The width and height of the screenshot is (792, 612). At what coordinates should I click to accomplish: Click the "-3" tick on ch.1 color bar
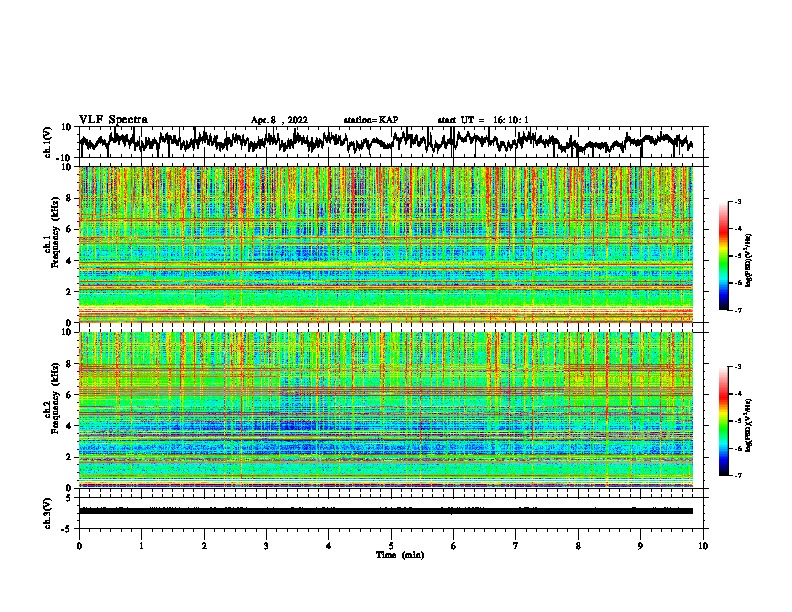[x=737, y=202]
